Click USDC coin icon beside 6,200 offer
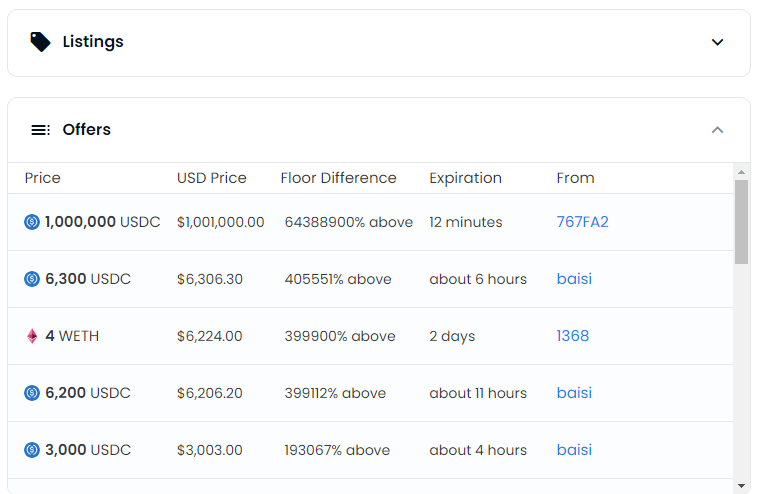The width and height of the screenshot is (764, 494). (x=32, y=393)
